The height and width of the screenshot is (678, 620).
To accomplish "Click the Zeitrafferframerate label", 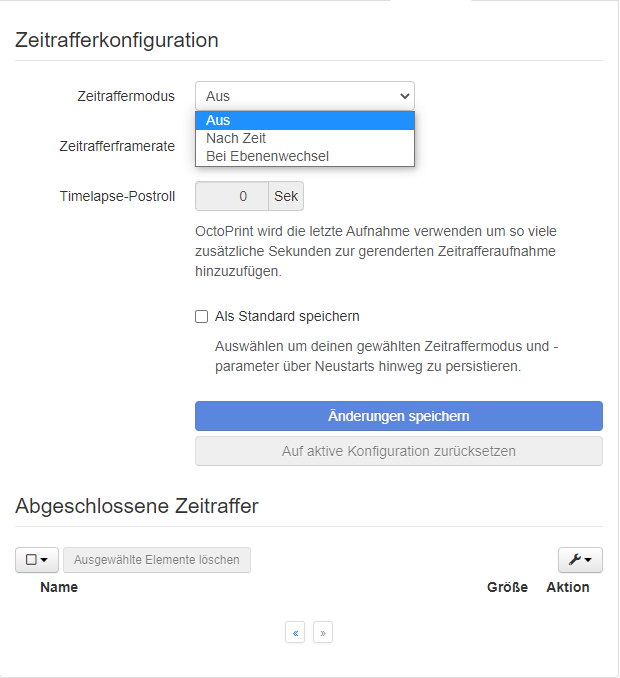I will point(117,146).
